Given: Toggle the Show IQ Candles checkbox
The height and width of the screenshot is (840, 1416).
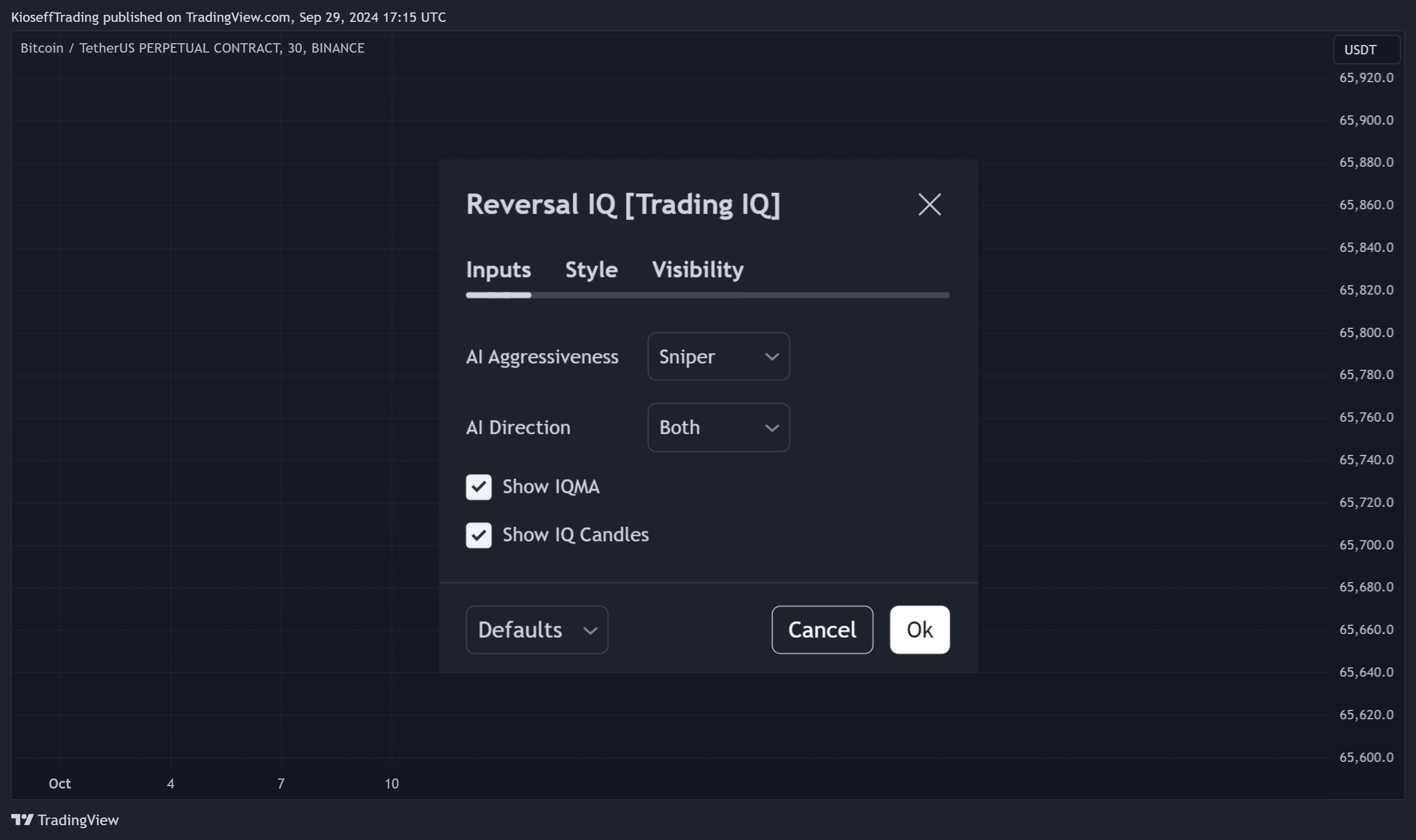Looking at the screenshot, I should click(x=479, y=535).
